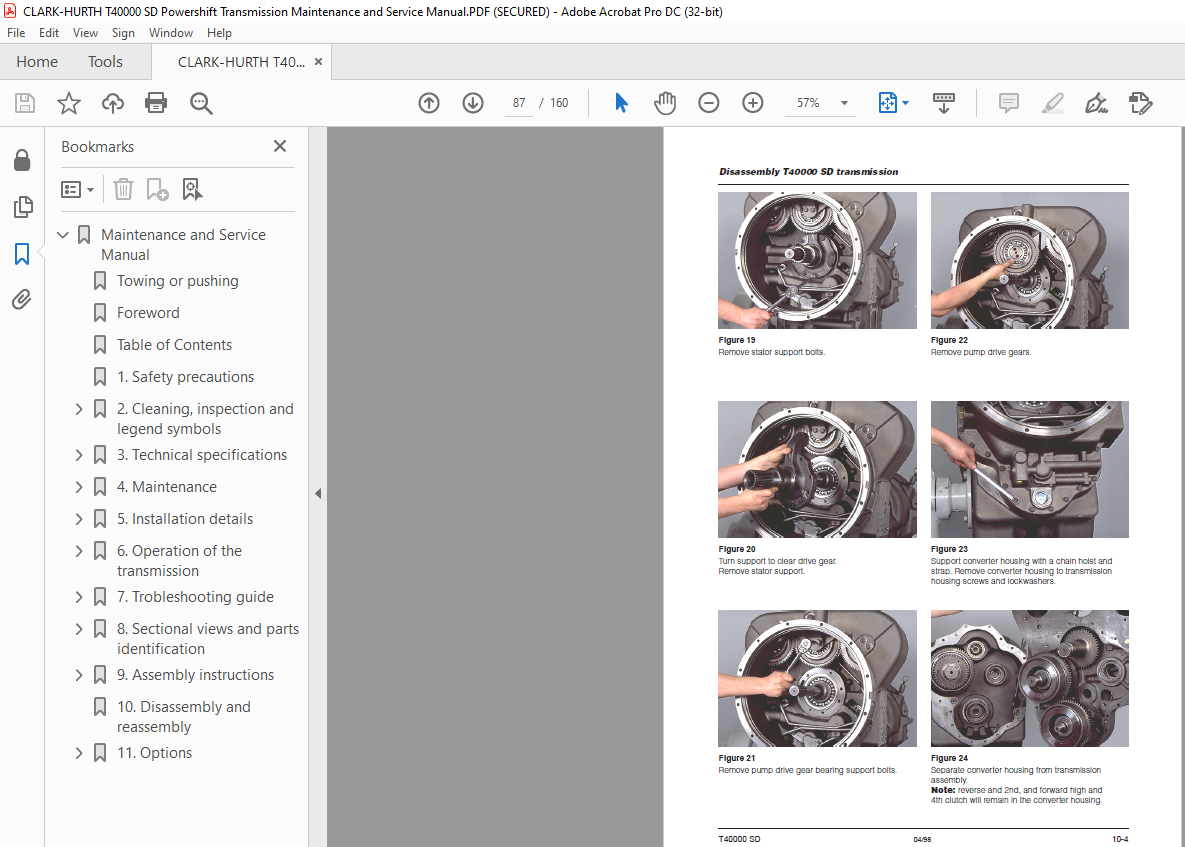Open bookmark options dropdown menu
The image size is (1185, 847).
pyautogui.click(x=77, y=189)
